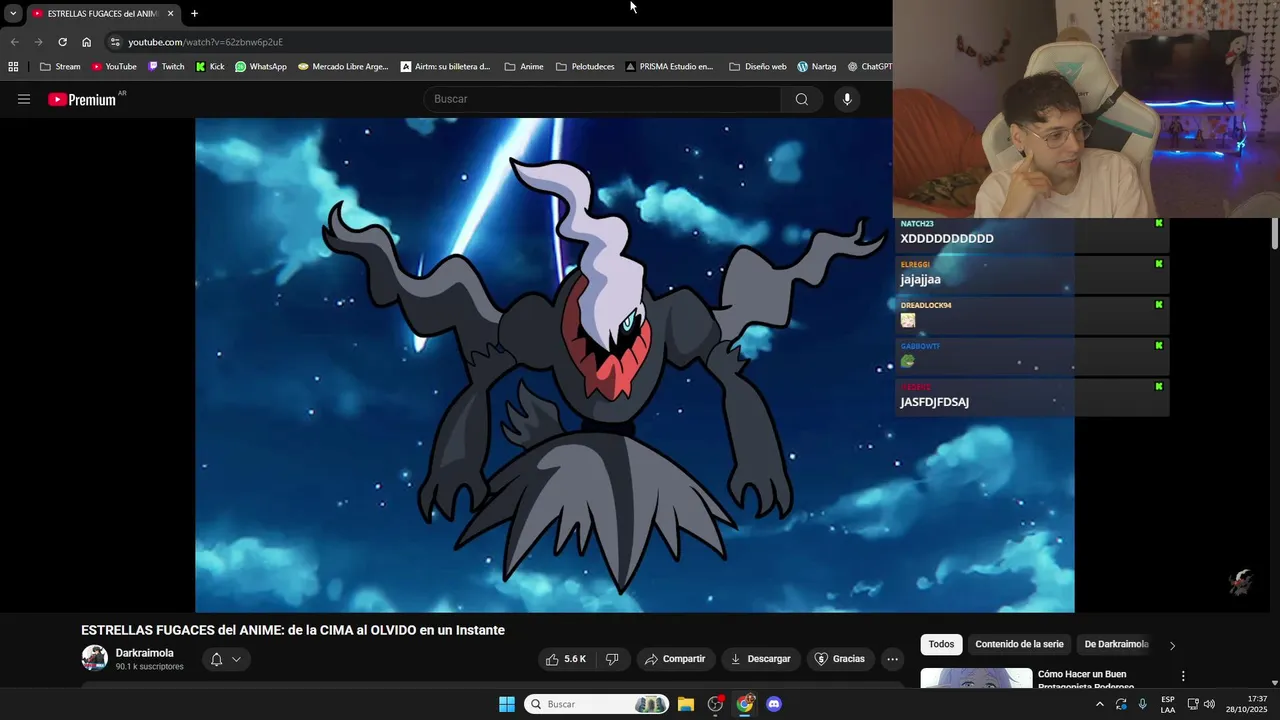Click the YouTube search magnifier button
The width and height of the screenshot is (1280, 720).
(802, 99)
